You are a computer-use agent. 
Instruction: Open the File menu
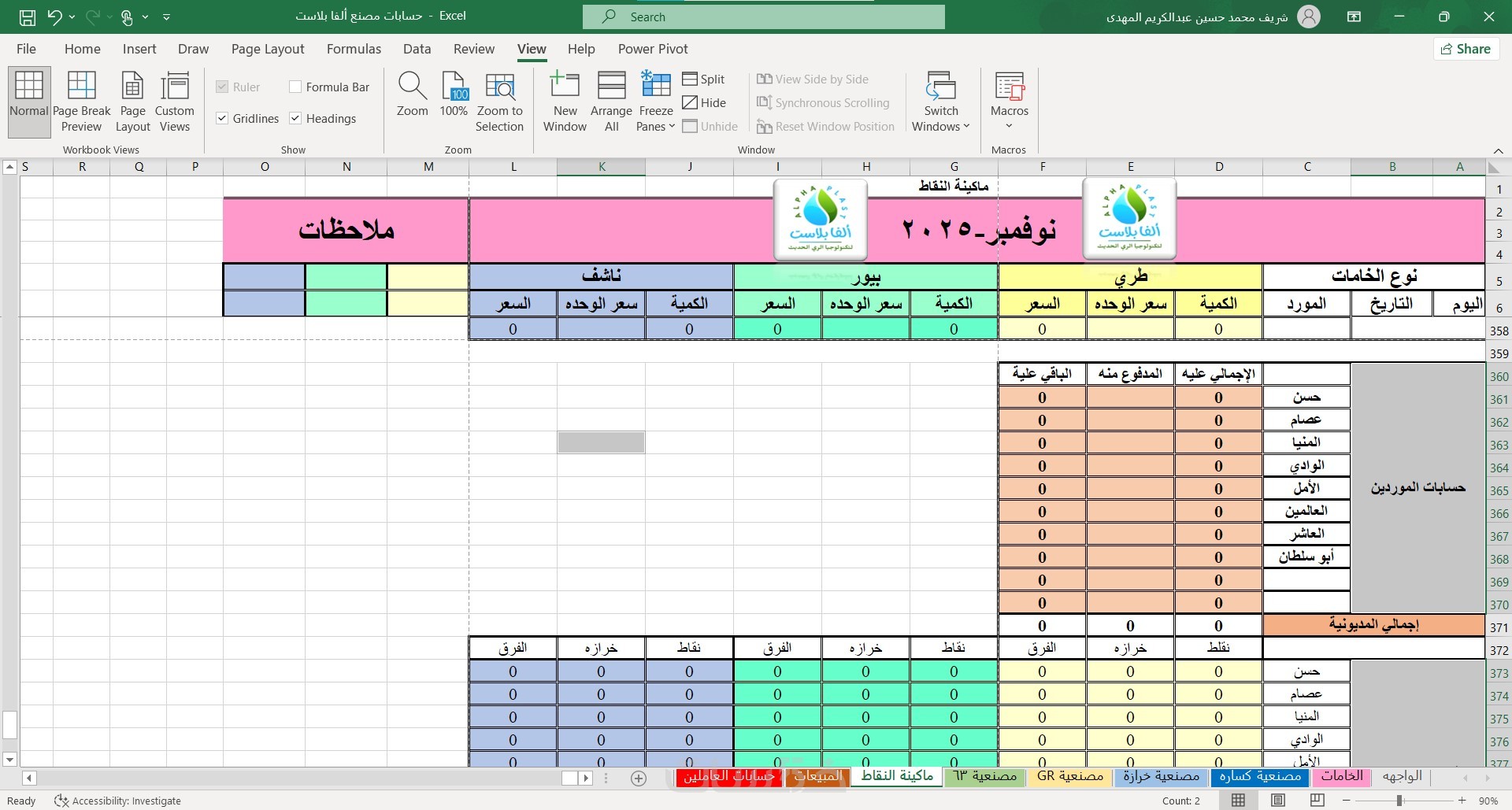pos(26,49)
